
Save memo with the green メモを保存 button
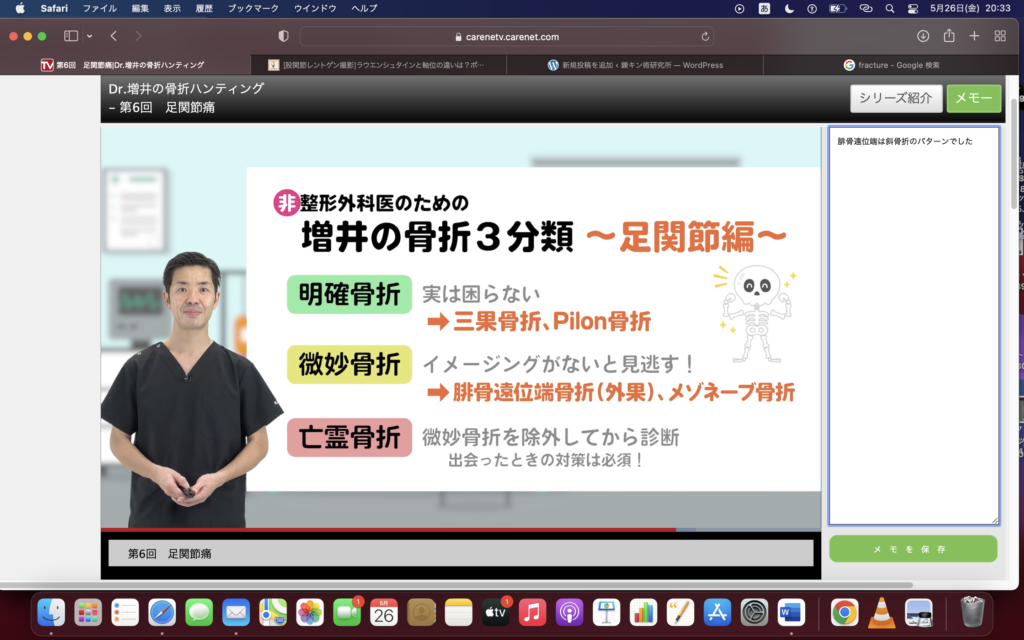click(912, 549)
